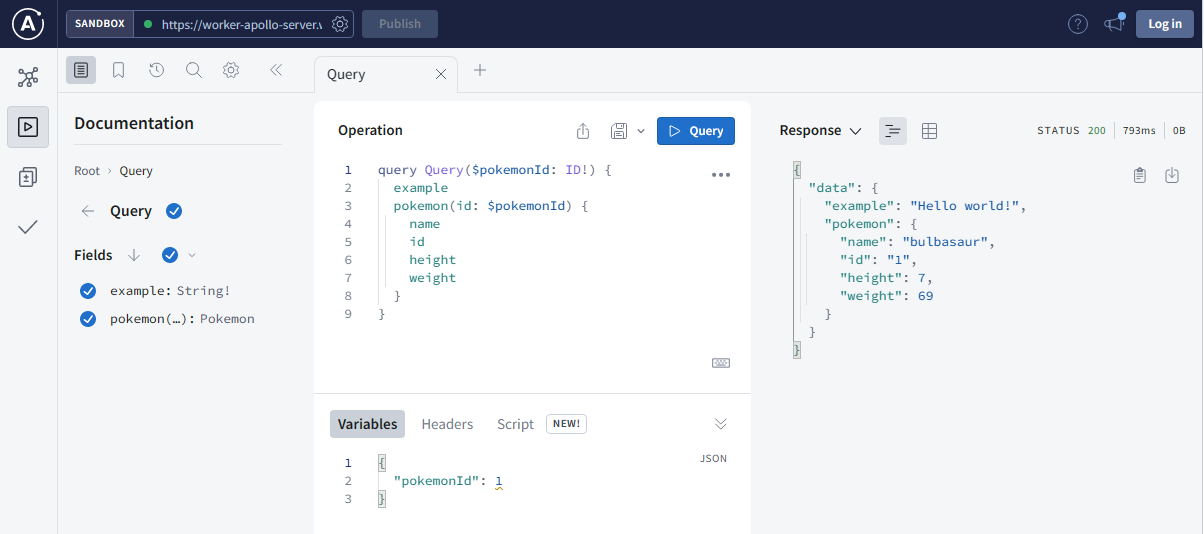Click the documentation search icon
Screen dimensions: 1204x534
click(x=194, y=70)
